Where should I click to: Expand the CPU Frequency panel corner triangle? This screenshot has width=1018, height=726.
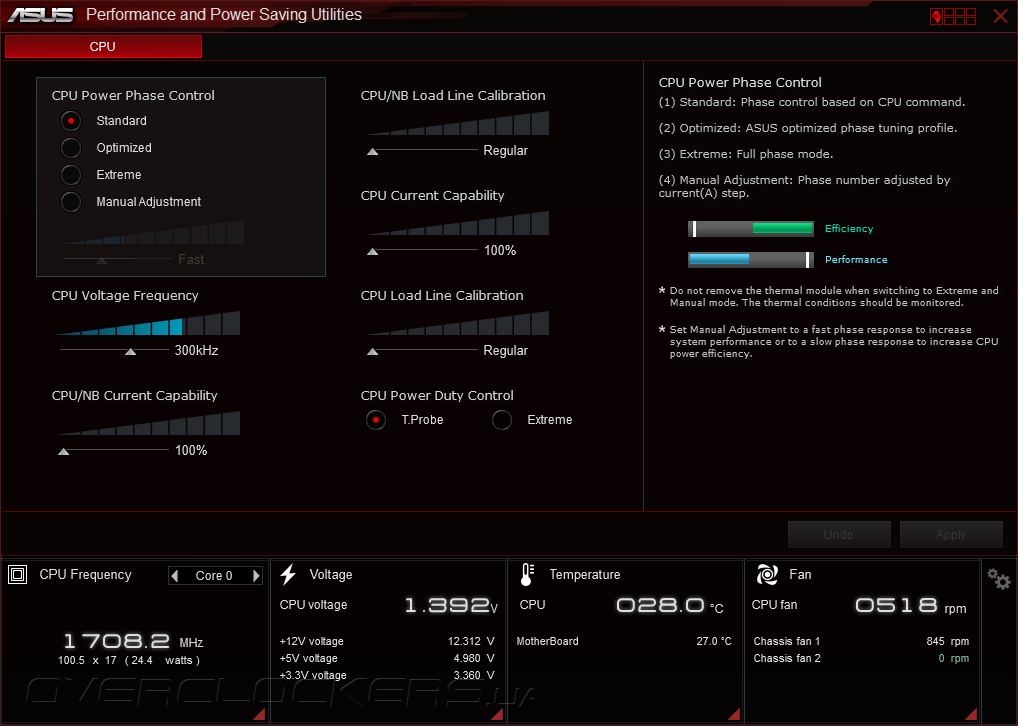260,714
